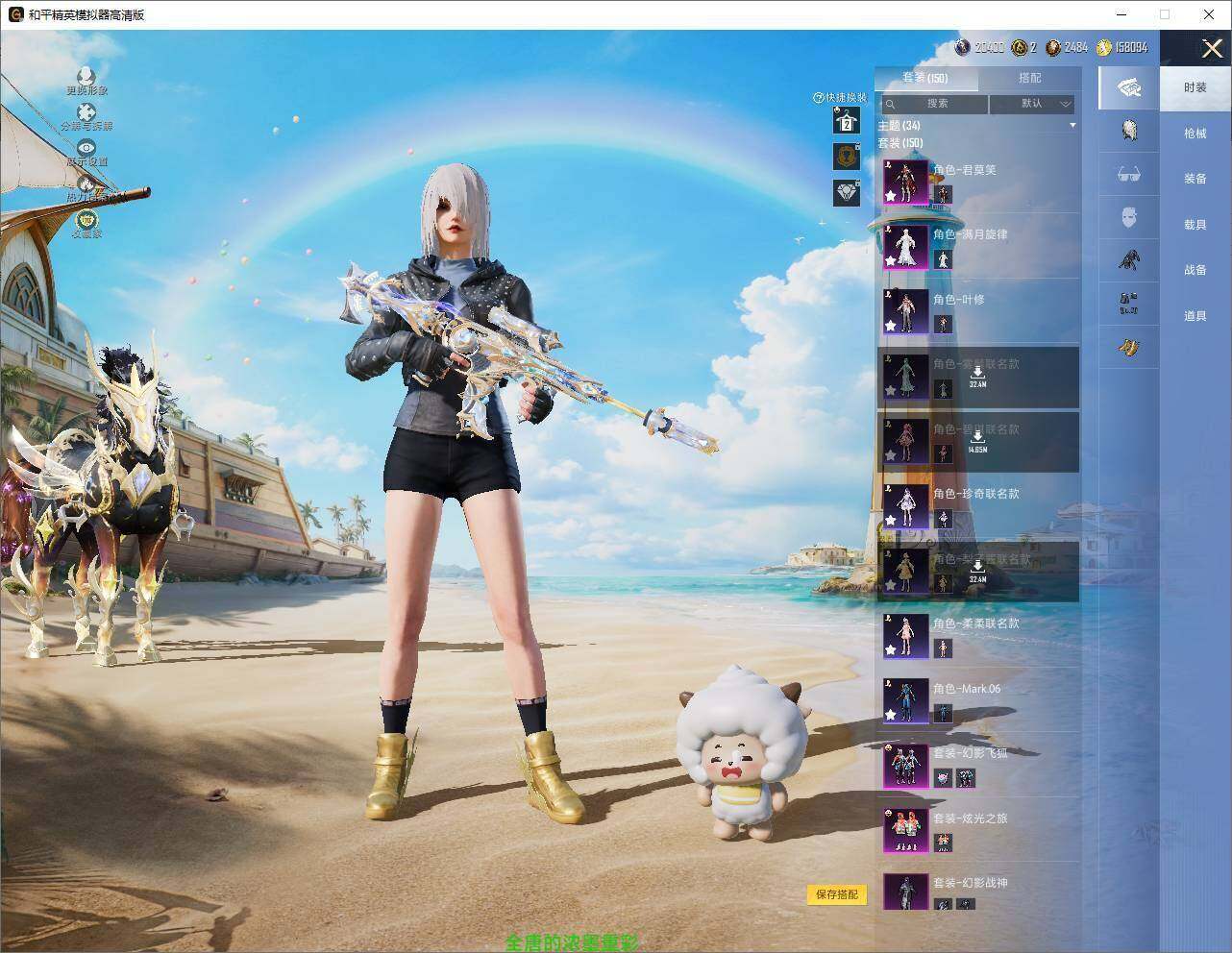Viewport: 1232px width, 953px height.
Task: Open the gold badge icon on the left
Action: pyautogui.click(x=86, y=220)
